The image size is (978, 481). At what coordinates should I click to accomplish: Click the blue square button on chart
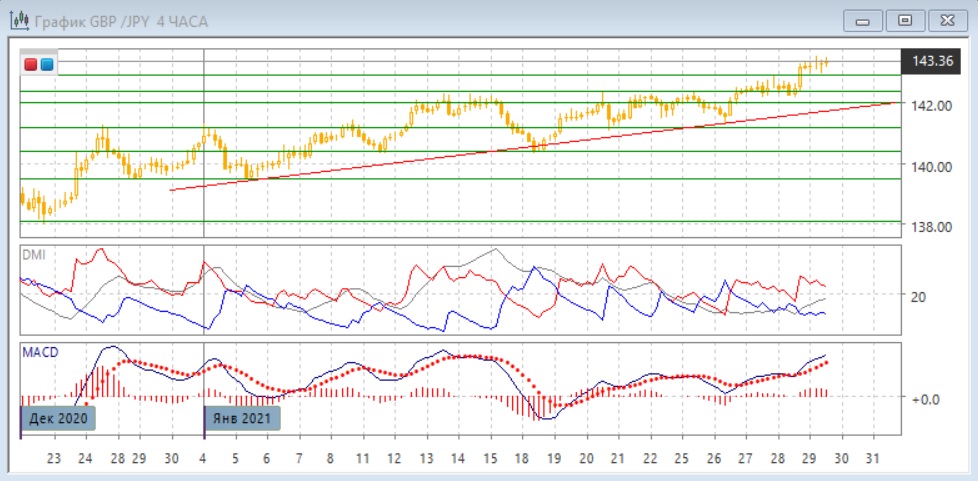tap(46, 65)
